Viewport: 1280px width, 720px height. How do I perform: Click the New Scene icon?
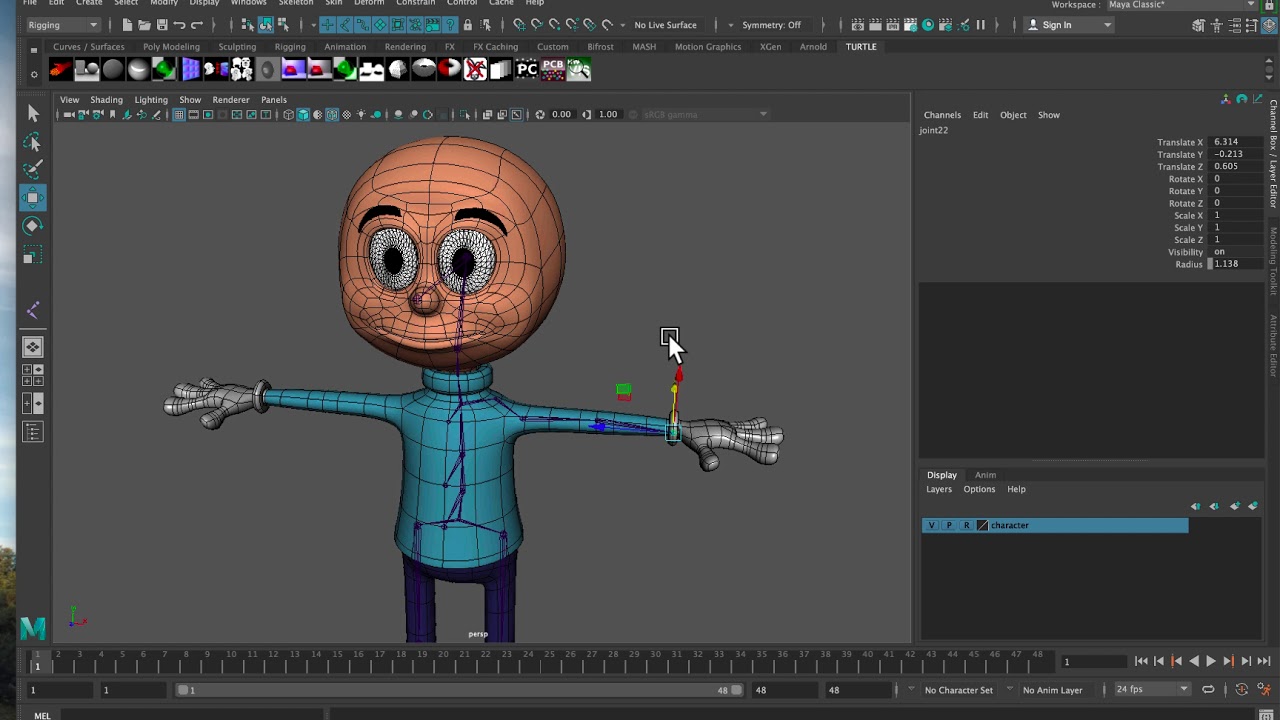click(x=127, y=25)
